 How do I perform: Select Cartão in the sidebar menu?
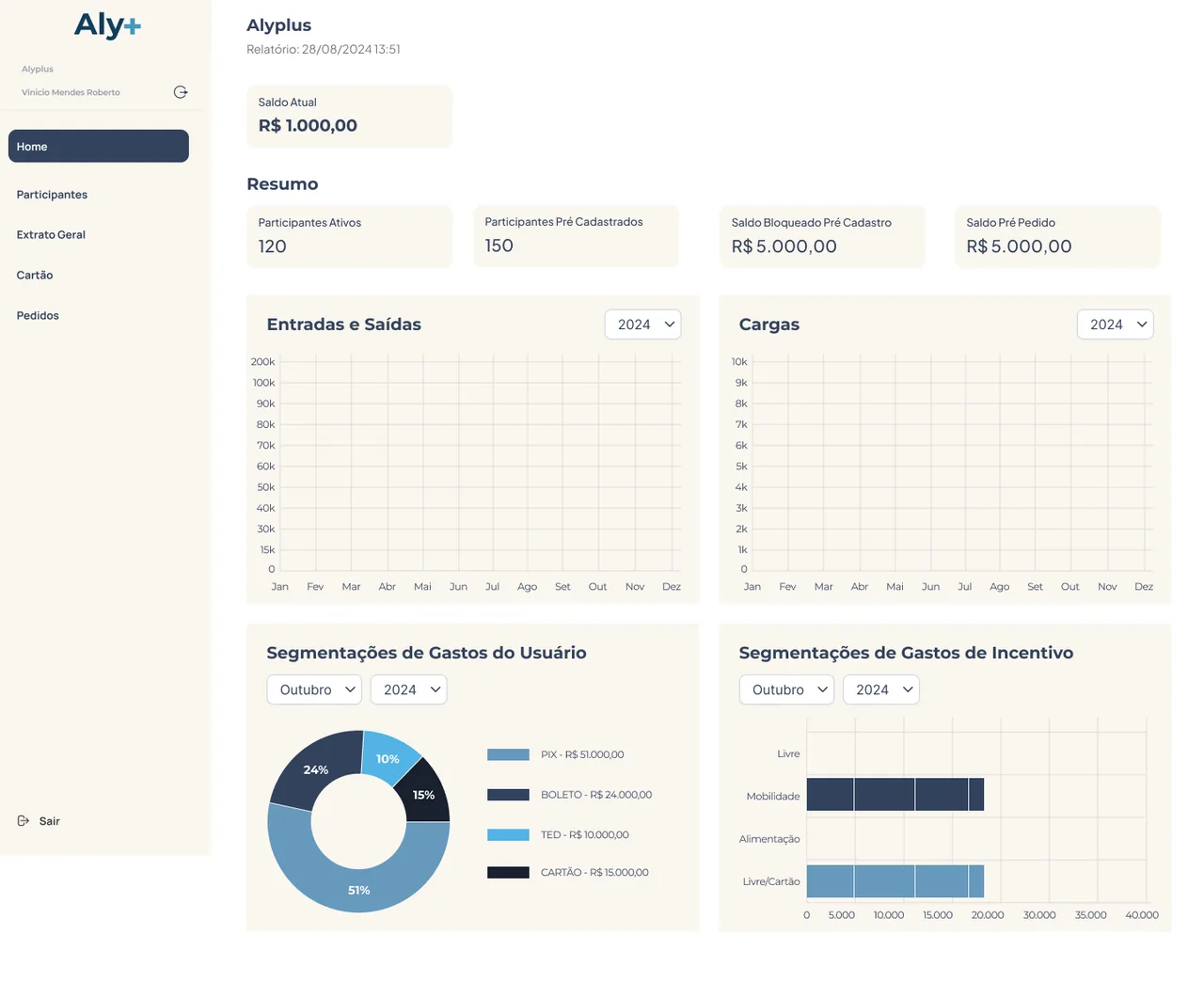coord(35,276)
